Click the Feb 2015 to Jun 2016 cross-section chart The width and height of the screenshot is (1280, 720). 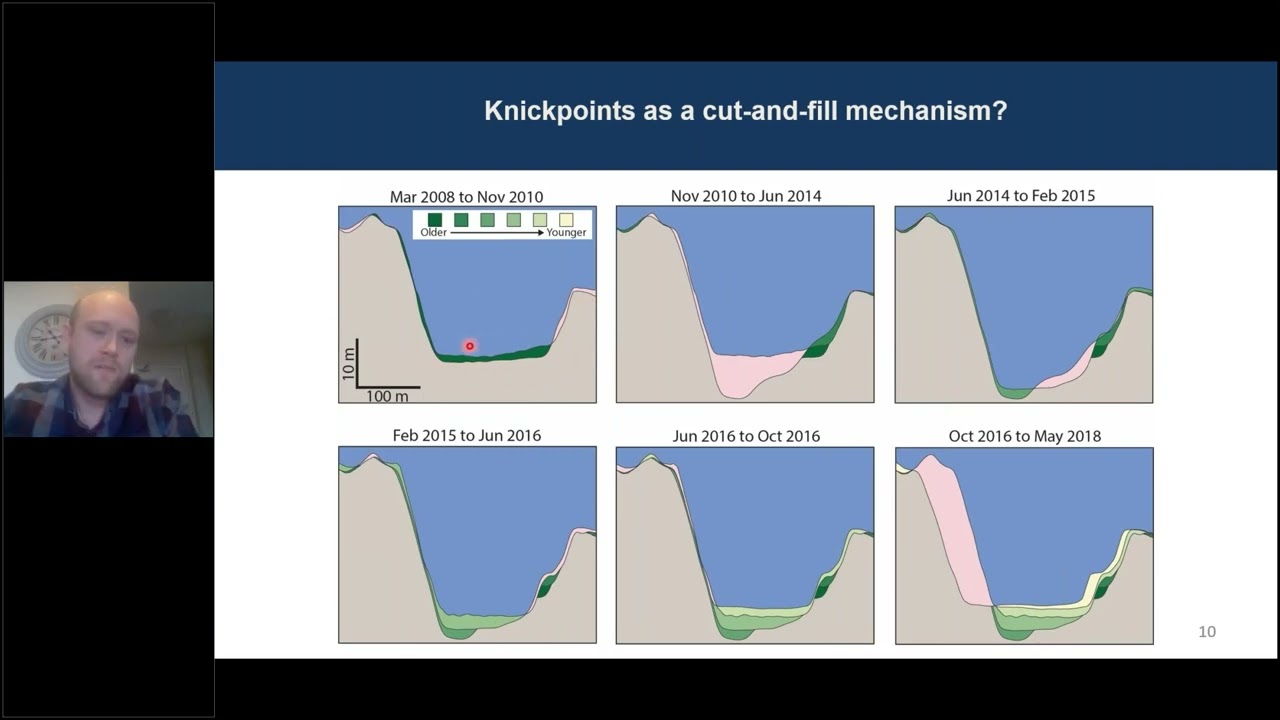pyautogui.click(x=467, y=545)
